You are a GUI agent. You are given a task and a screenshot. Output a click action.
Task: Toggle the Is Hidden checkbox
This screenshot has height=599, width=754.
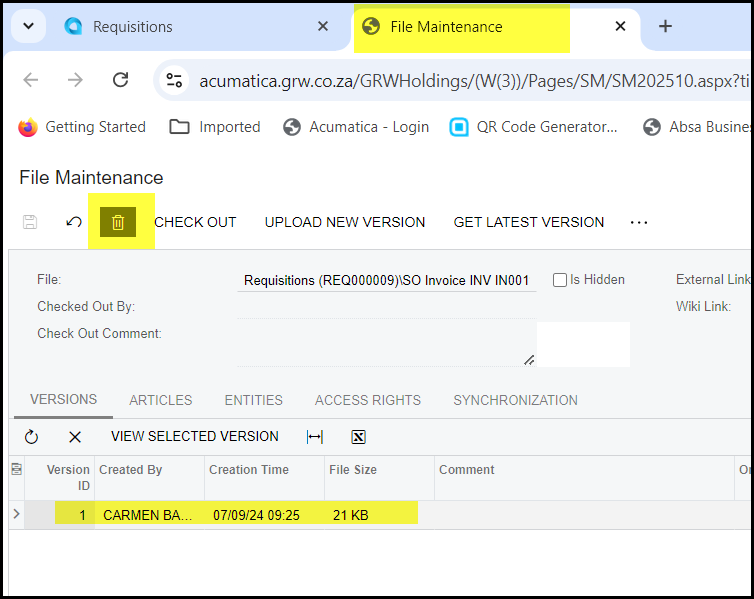click(x=560, y=280)
